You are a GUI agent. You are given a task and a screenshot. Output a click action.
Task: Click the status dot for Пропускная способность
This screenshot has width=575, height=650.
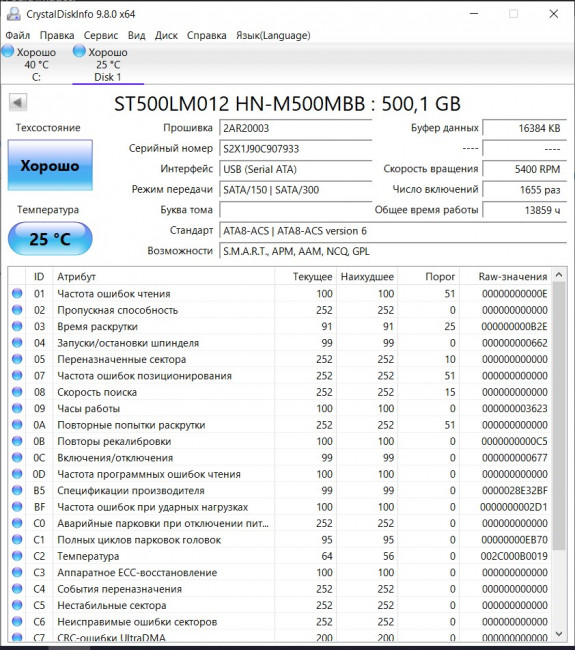click(17, 310)
